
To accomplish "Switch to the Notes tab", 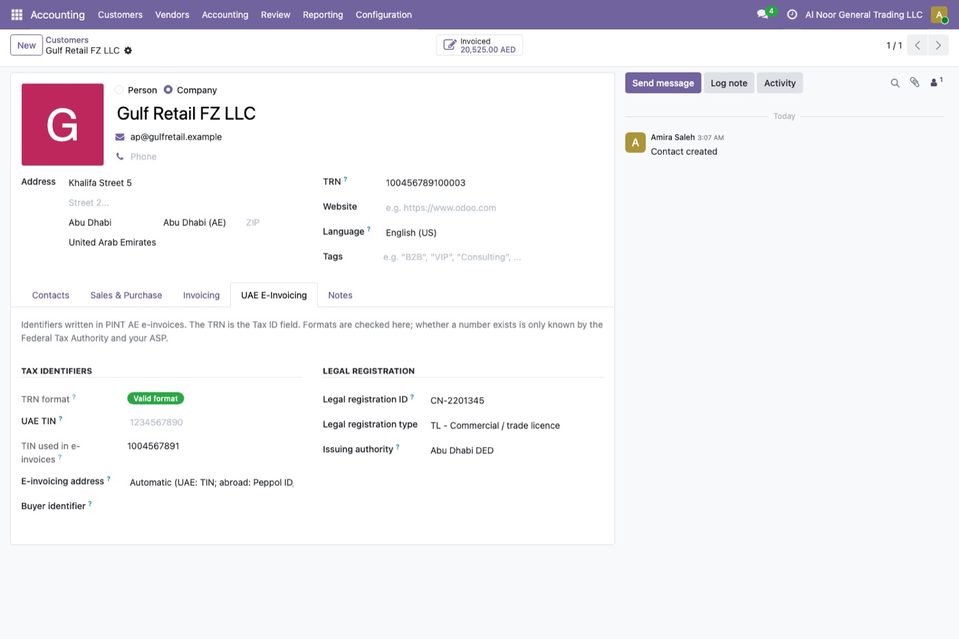I will pyautogui.click(x=340, y=295).
